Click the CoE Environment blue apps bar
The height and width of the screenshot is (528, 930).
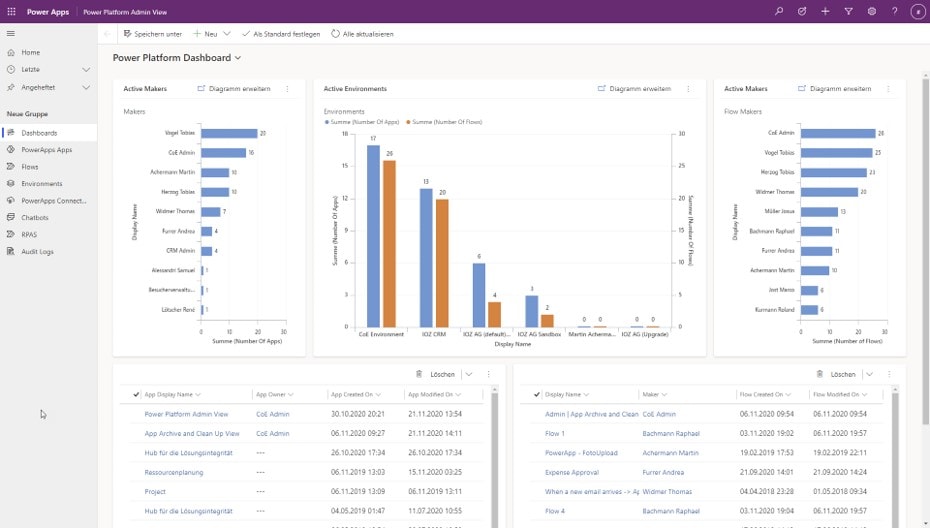click(373, 236)
